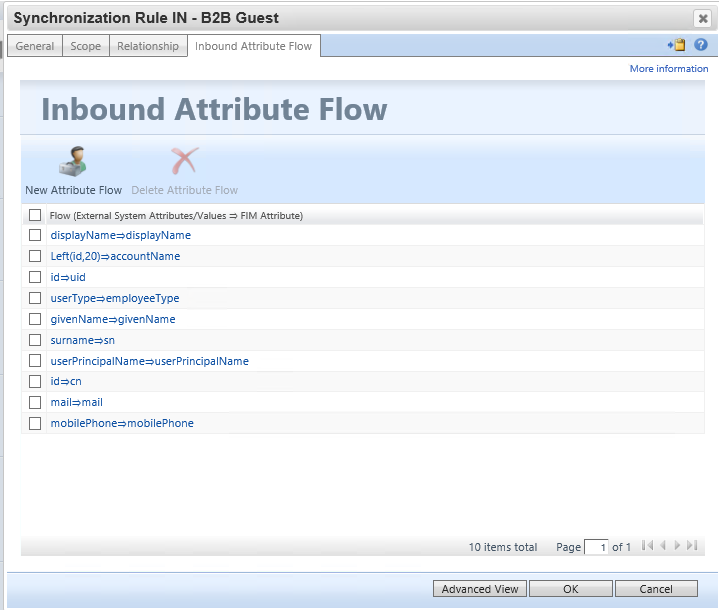Open the displayName⇒displayName flow link
Screen dimensions: 719x610
(121, 235)
